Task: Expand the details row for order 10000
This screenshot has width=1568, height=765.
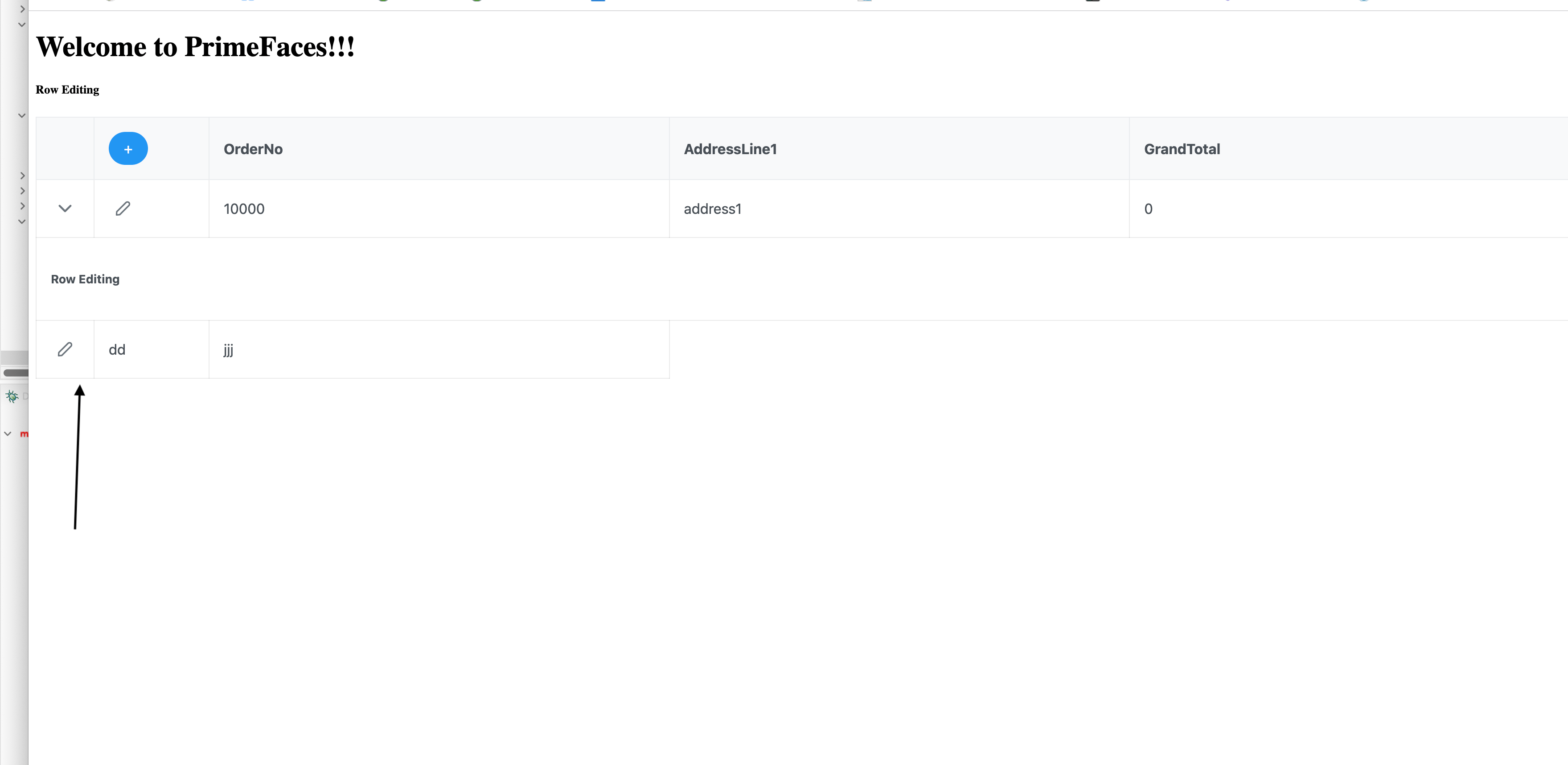Action: tap(65, 208)
